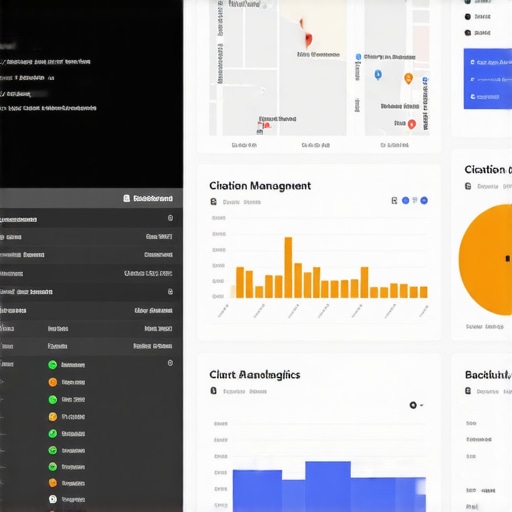Click the round red pin at map's lower right
Image resolution: width=512 pixels, height=512 pixels.
[412, 124]
